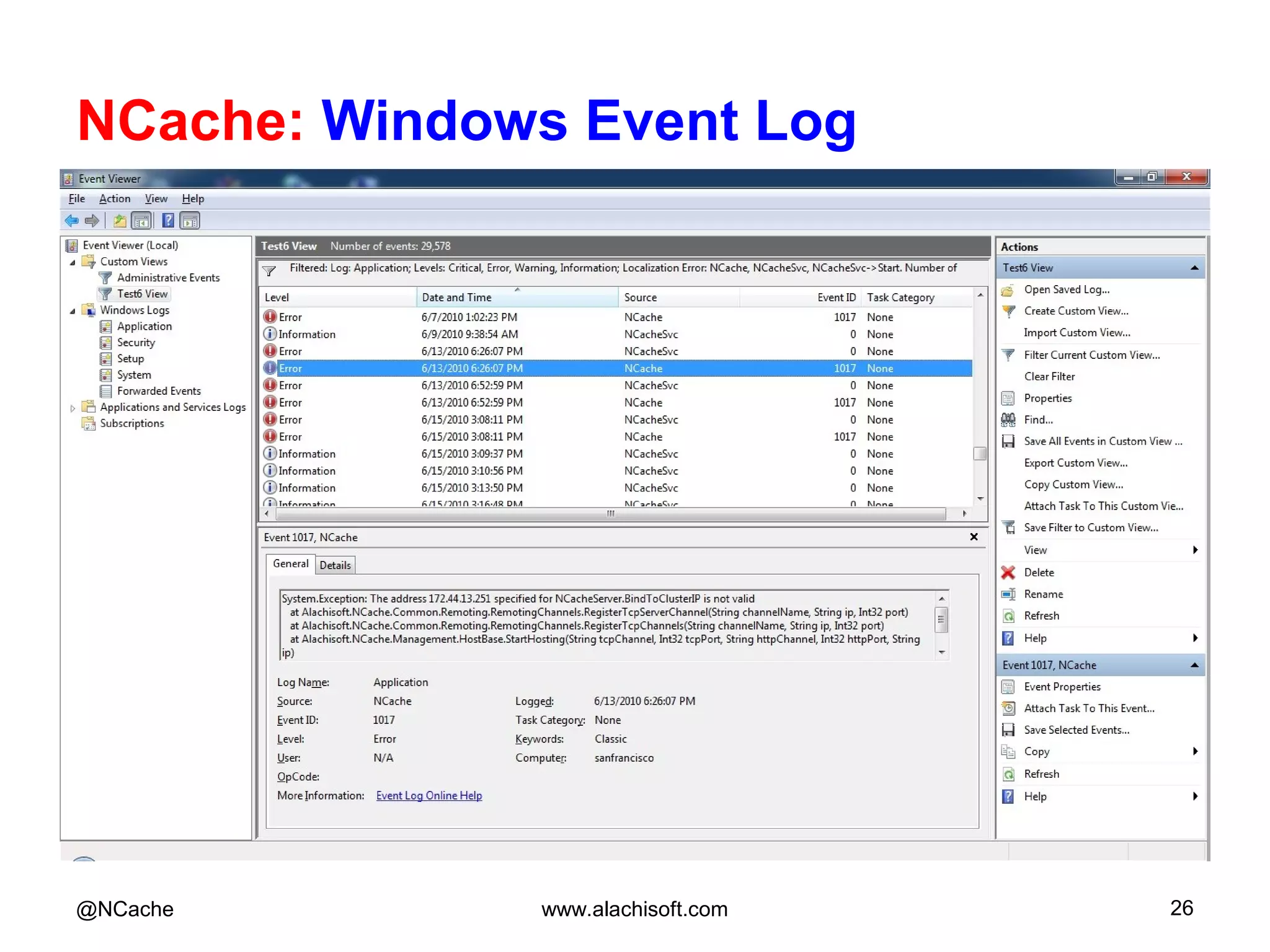This screenshot has width=1270, height=952.
Task: Click the red Delete X icon
Action: [1008, 573]
